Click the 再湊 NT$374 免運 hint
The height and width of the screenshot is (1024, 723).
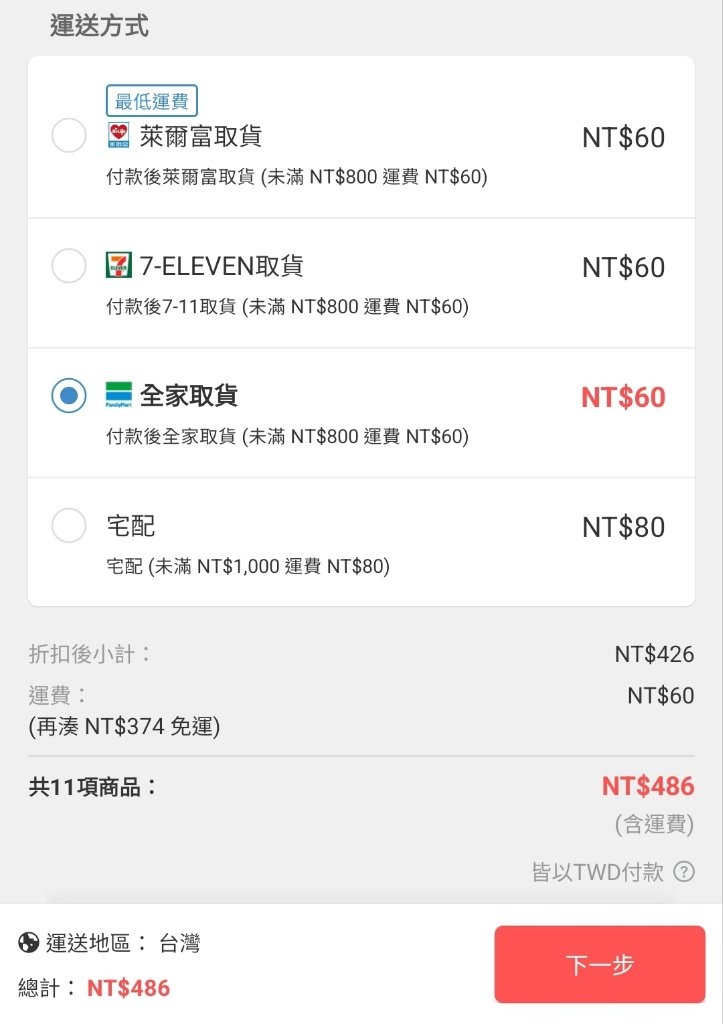click(x=124, y=726)
